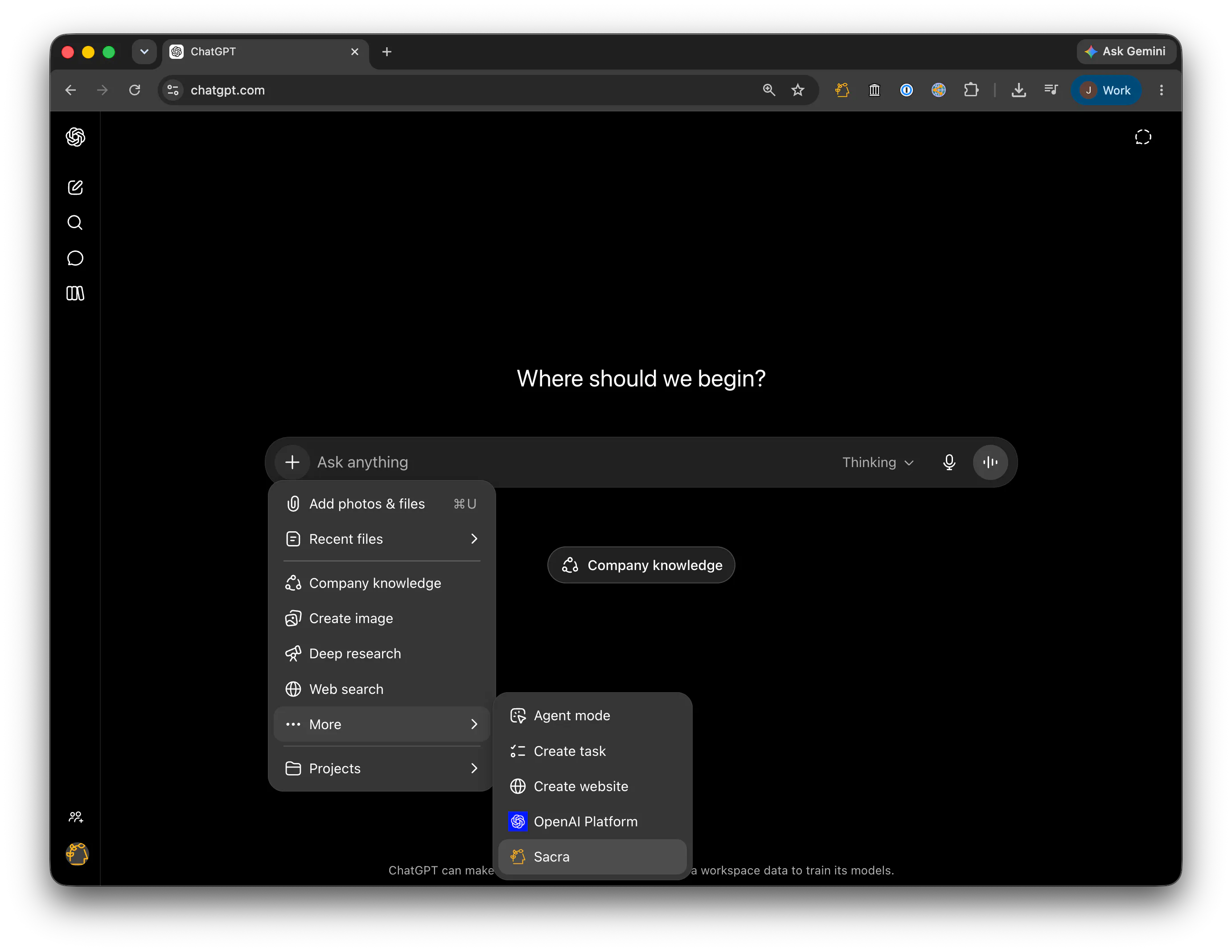Bookmark this page with the star icon
Screen dimensions: 1232x952
798,90
